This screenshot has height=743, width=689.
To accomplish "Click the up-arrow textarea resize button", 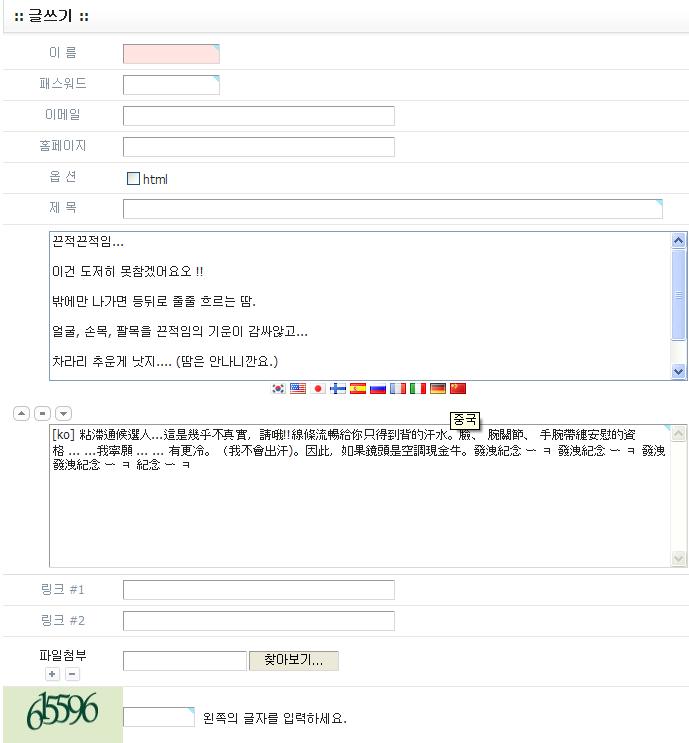I will coord(21,414).
